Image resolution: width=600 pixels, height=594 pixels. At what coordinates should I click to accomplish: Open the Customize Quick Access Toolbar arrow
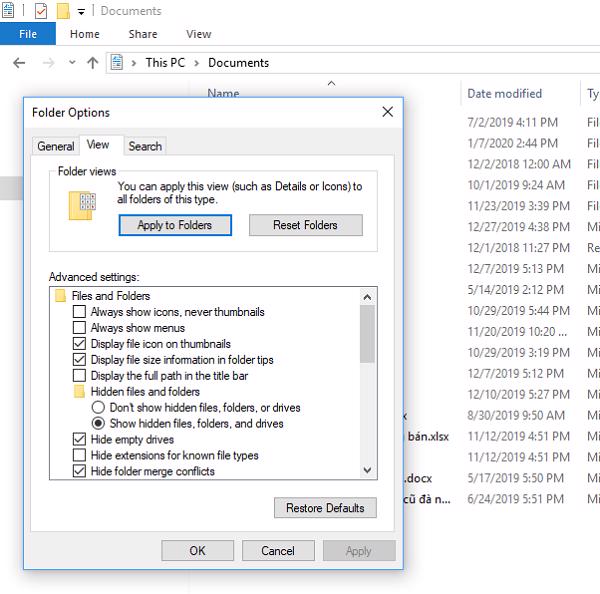click(x=81, y=12)
